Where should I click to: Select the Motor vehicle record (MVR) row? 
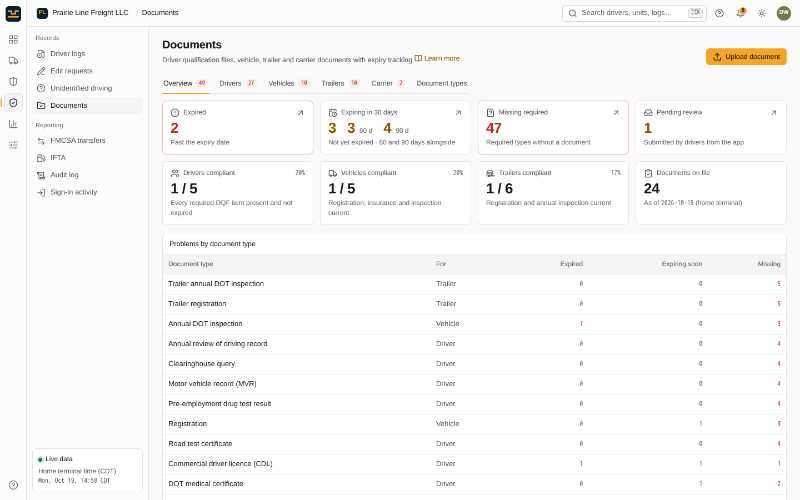[x=474, y=384]
